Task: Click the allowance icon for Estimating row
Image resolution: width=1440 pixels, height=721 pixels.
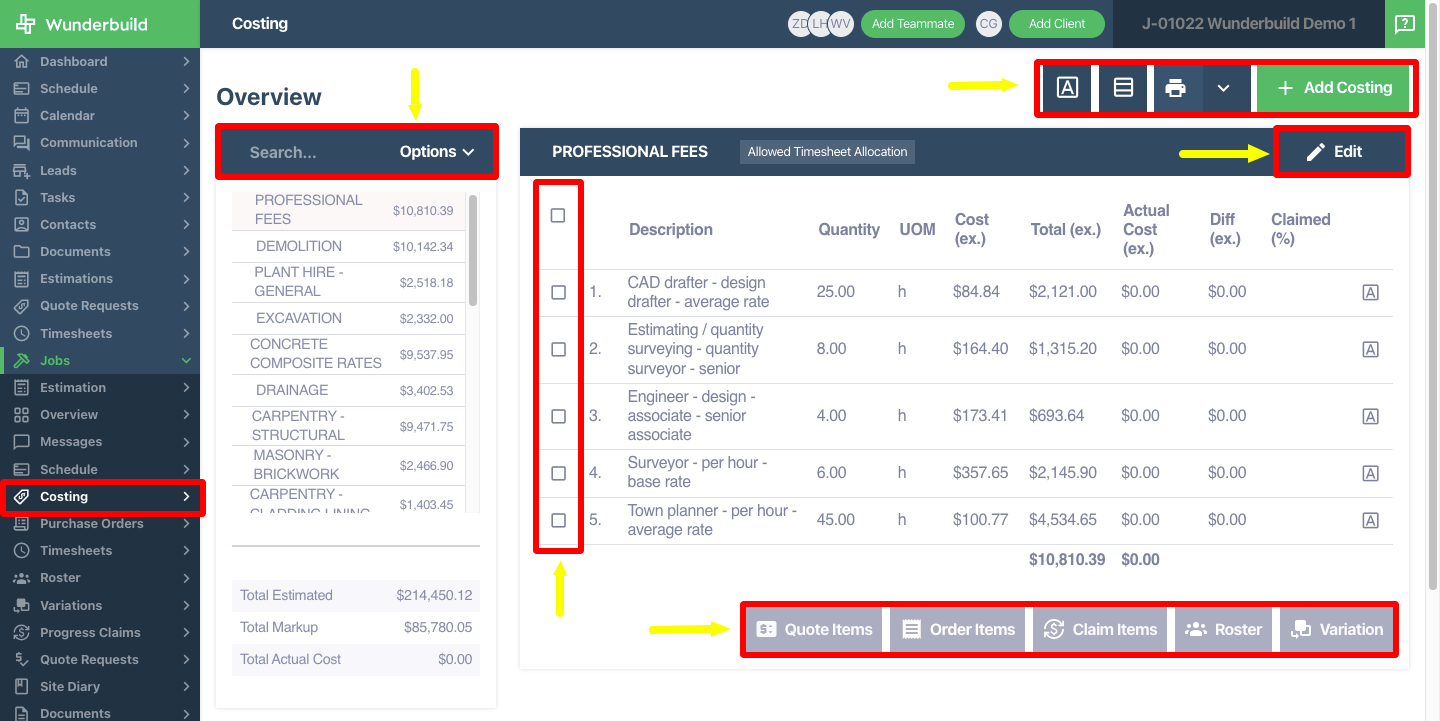Action: coord(1371,349)
